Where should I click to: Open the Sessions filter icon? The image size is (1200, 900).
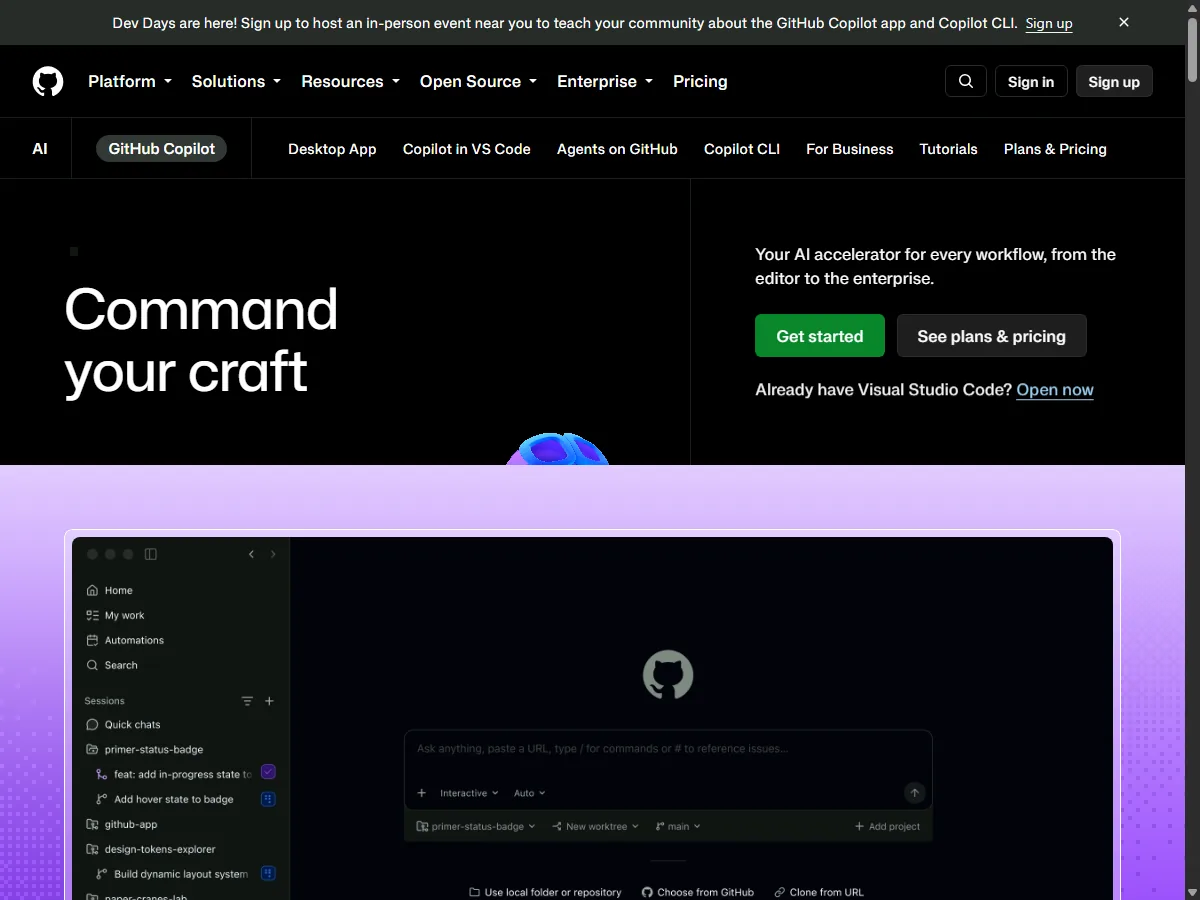pos(247,701)
